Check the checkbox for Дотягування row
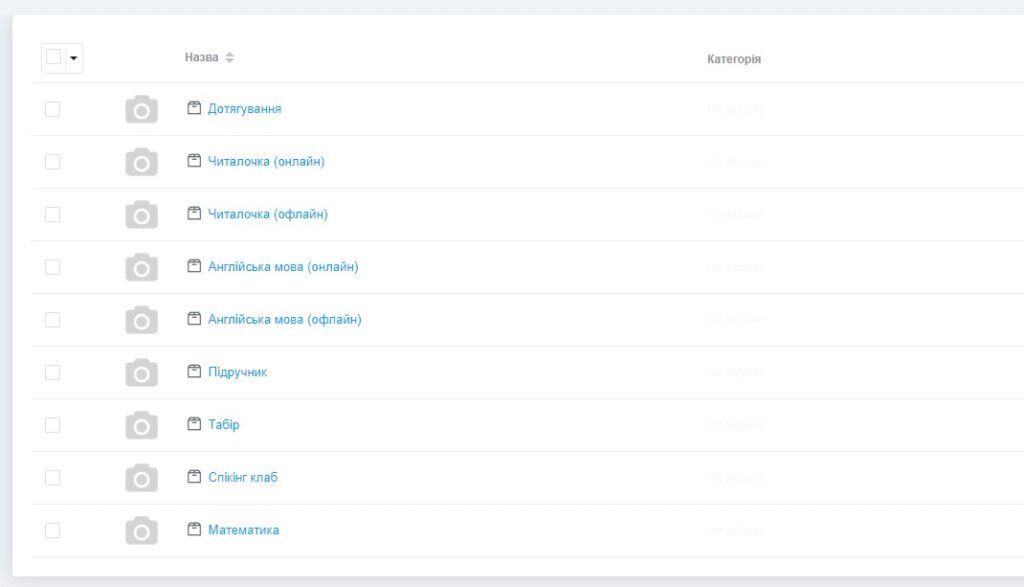Image resolution: width=1024 pixels, height=587 pixels. tap(52, 109)
